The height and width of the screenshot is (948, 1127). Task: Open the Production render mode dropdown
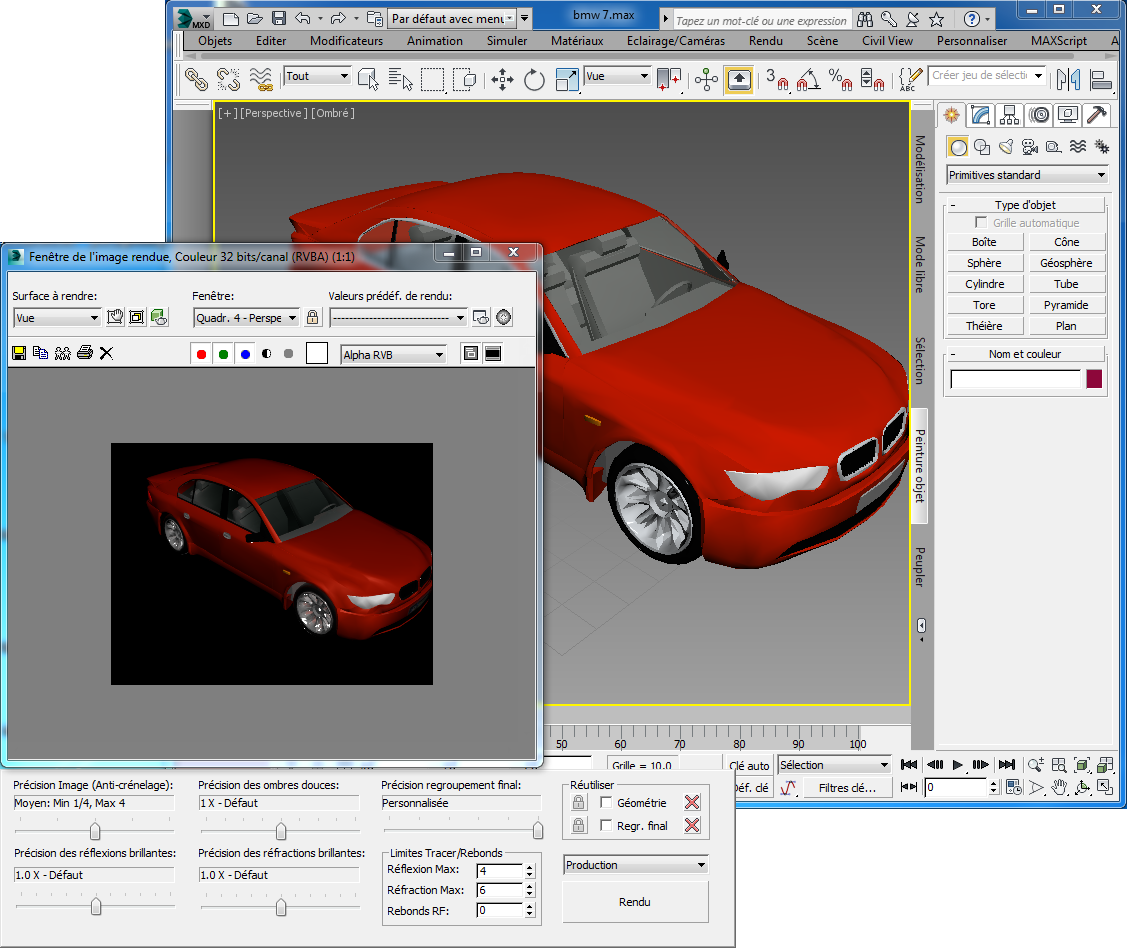[x=635, y=865]
